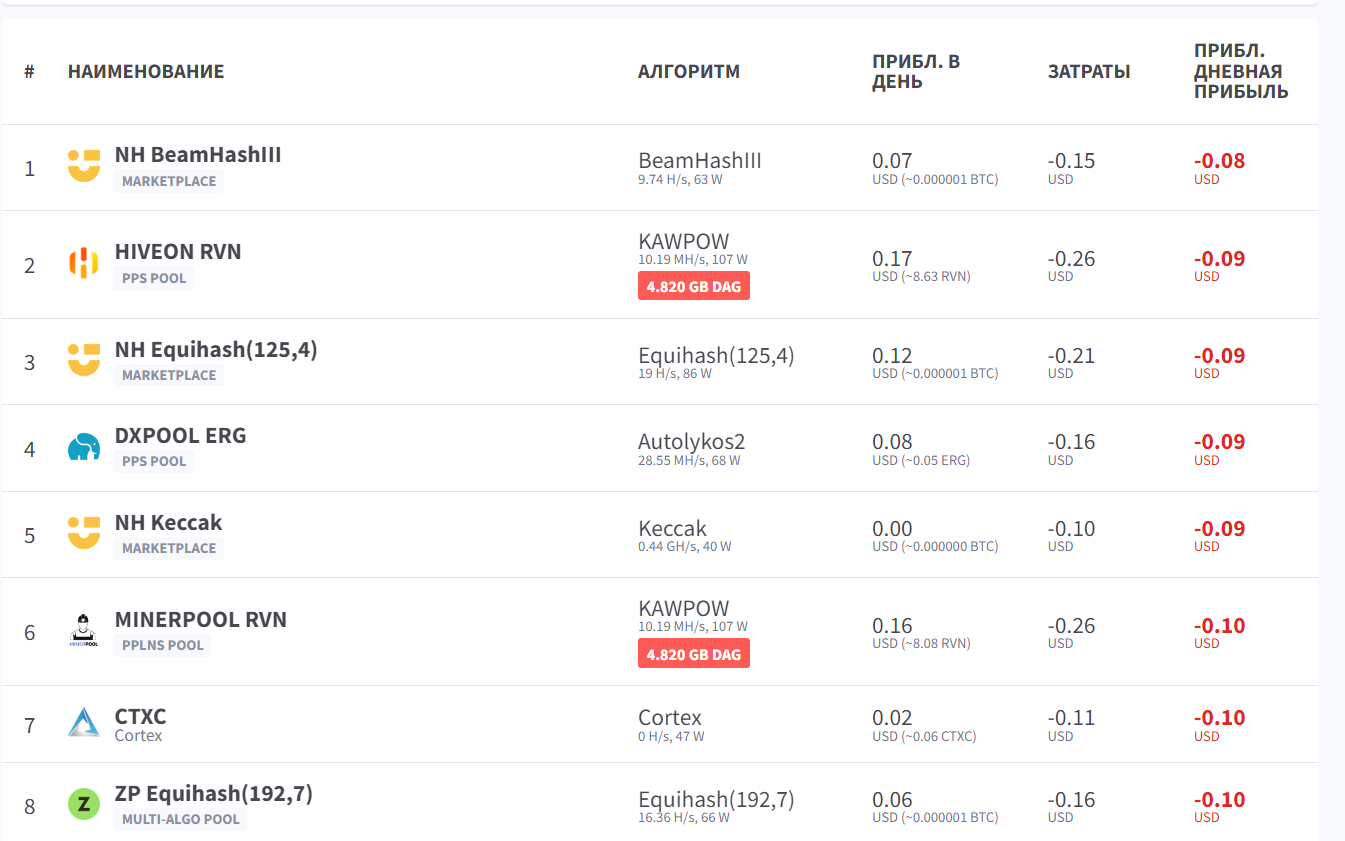Click the Minerpool logo icon in row 6
1345x841 pixels.
(x=84, y=630)
